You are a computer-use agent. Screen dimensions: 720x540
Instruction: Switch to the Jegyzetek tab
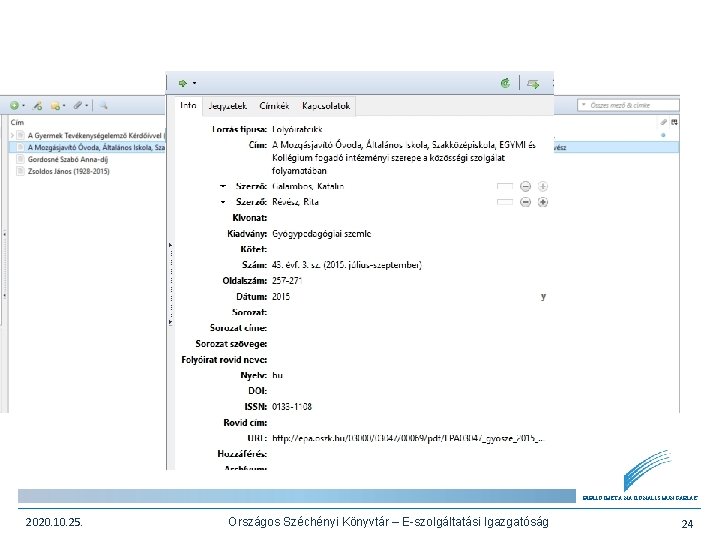point(227,106)
